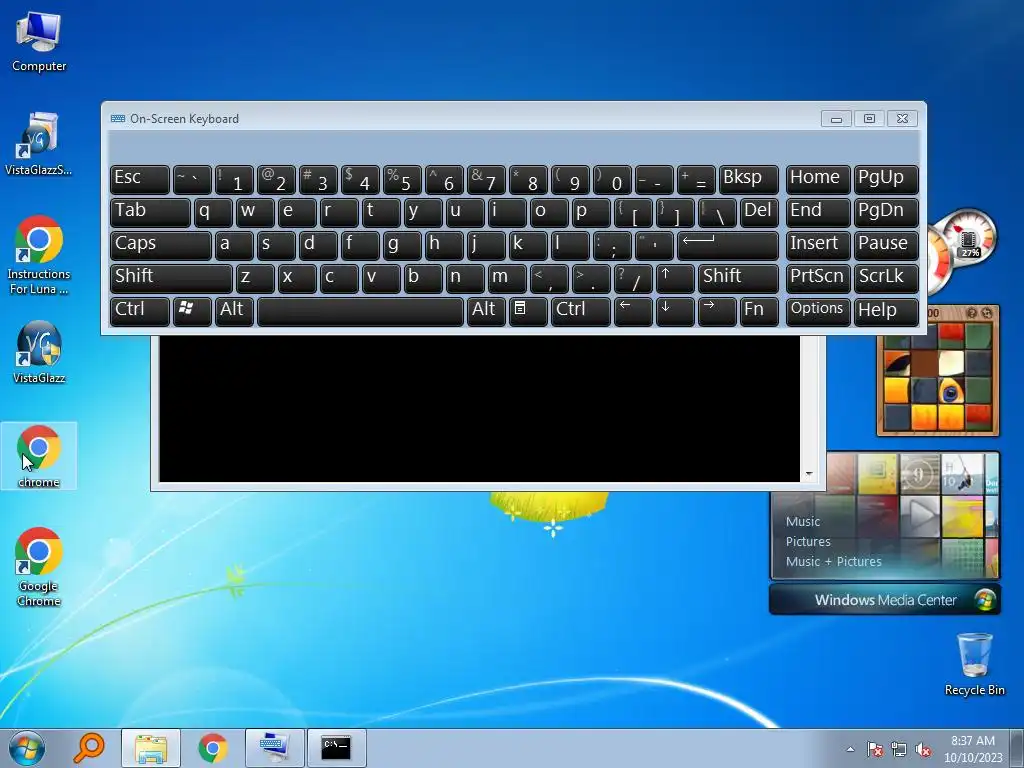The width and height of the screenshot is (1024, 768).
Task: Toggle the Caps lock key
Action: 160,246
